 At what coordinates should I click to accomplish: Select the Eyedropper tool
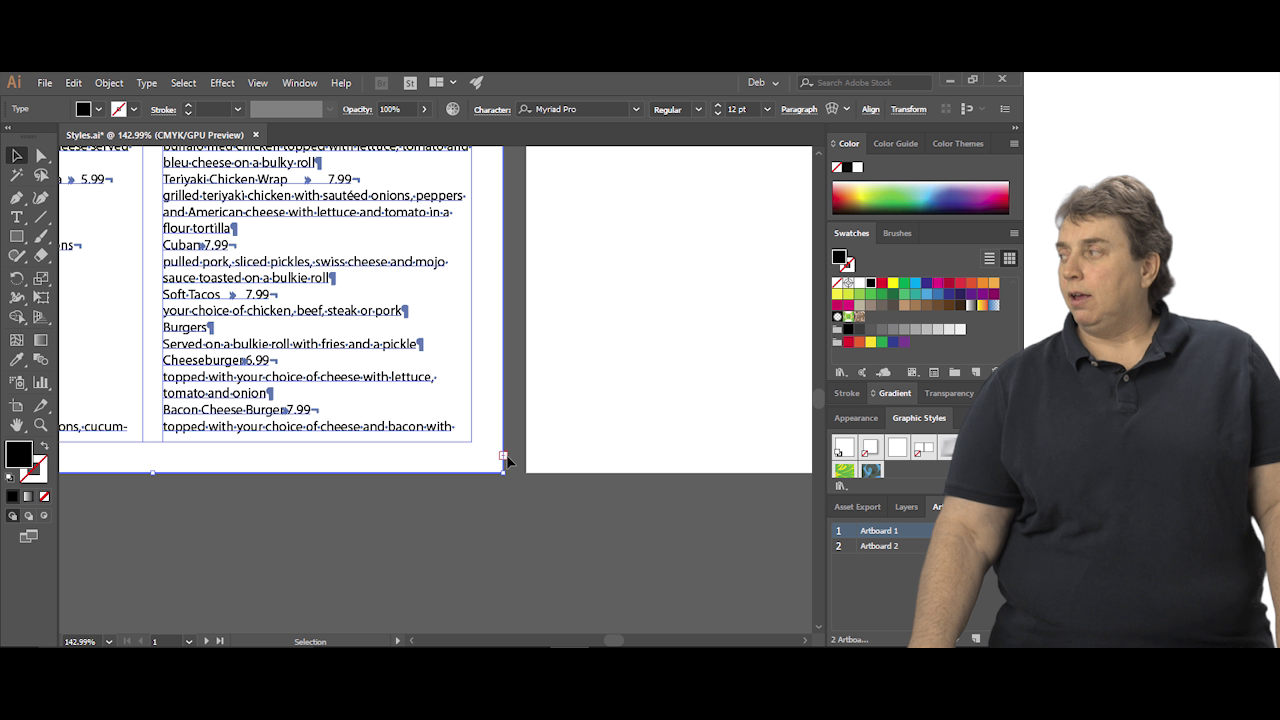[x=17, y=360]
